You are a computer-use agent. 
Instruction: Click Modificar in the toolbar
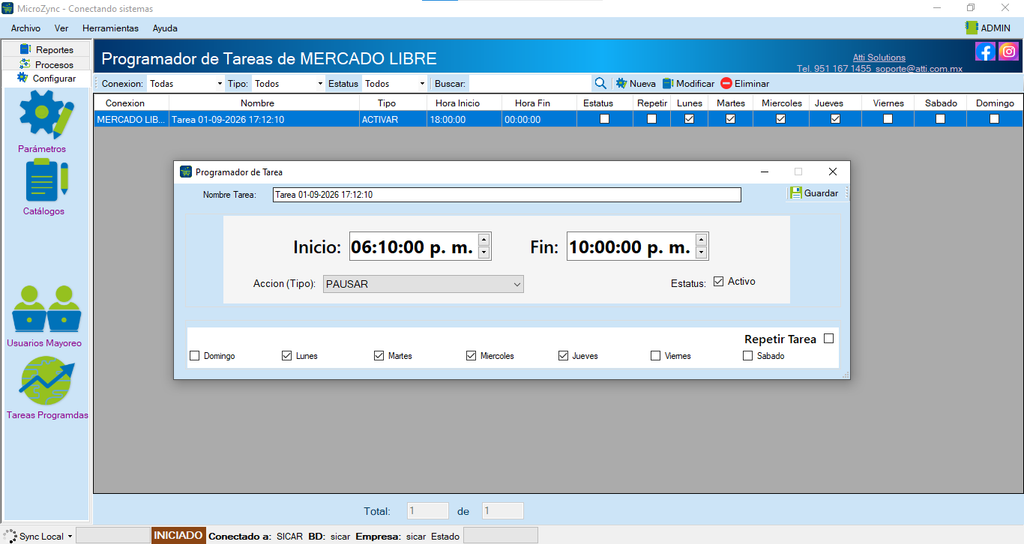pos(688,84)
